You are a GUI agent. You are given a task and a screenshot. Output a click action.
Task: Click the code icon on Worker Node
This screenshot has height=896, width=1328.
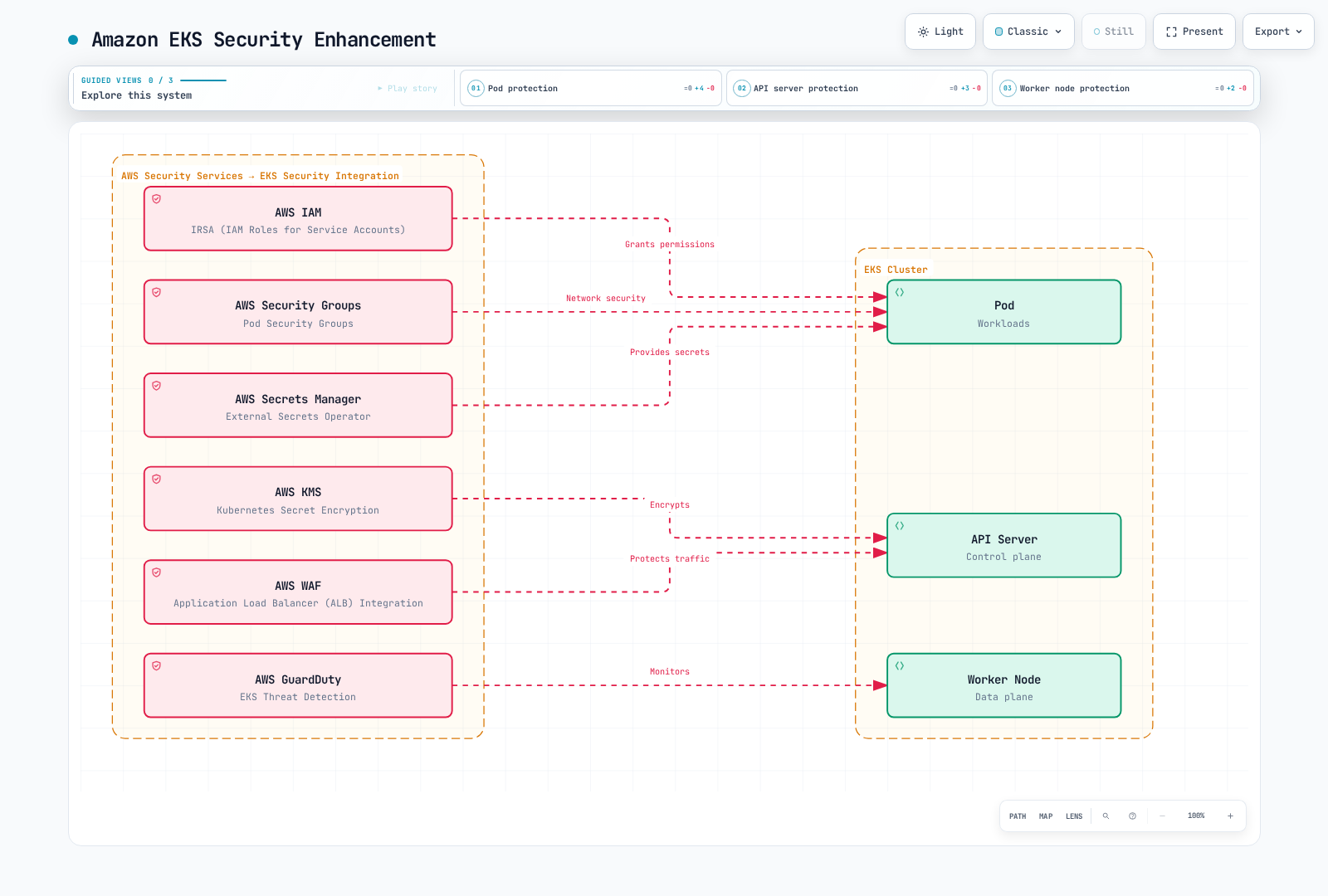coord(900,665)
